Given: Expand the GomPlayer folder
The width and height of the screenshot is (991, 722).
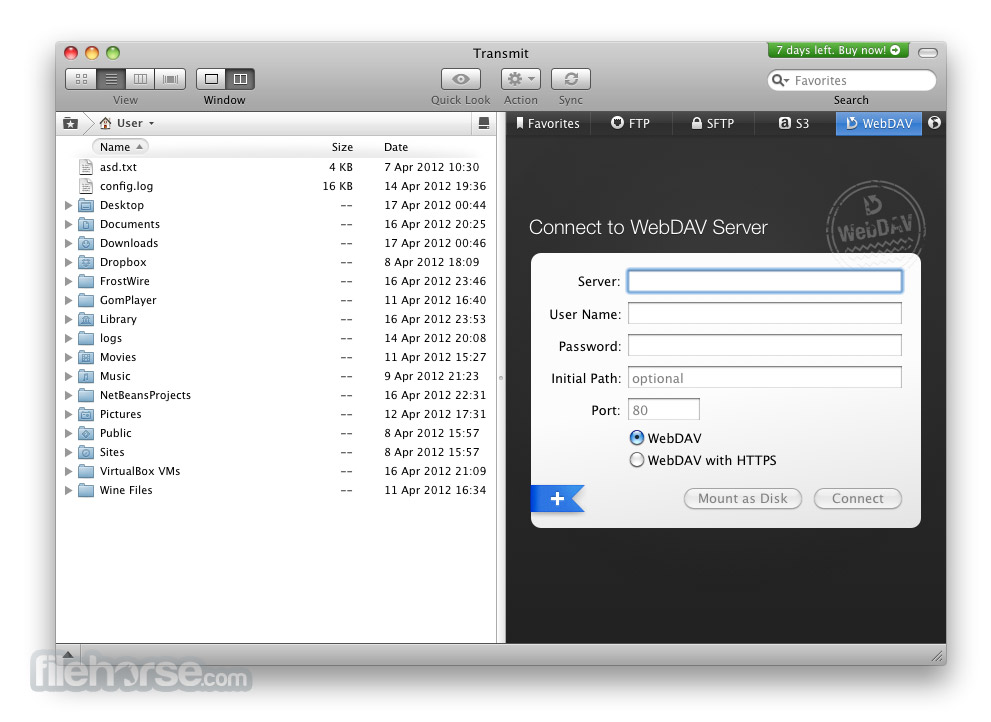Looking at the screenshot, I should click(68, 300).
